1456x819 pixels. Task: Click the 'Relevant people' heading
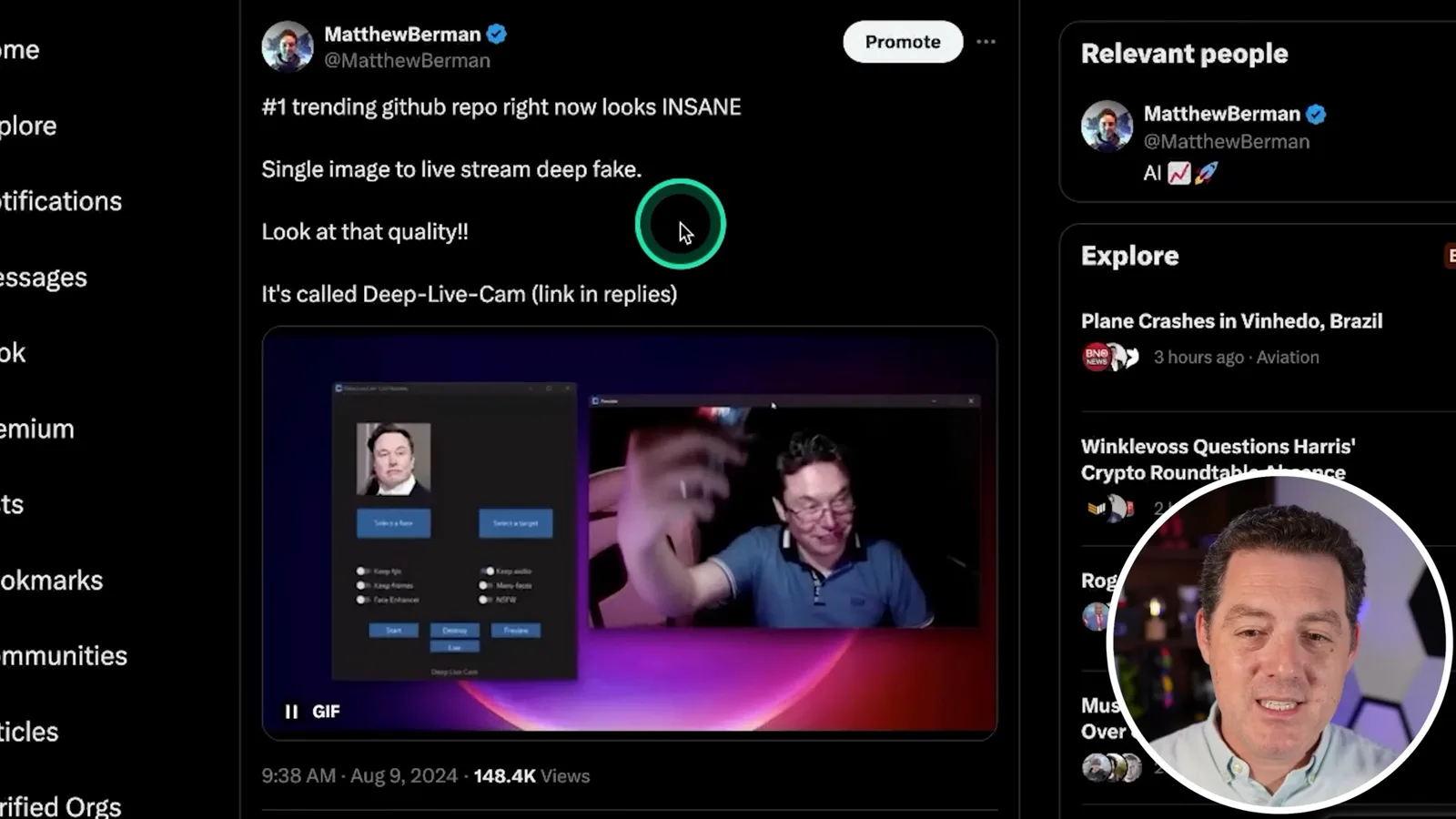pos(1184,54)
